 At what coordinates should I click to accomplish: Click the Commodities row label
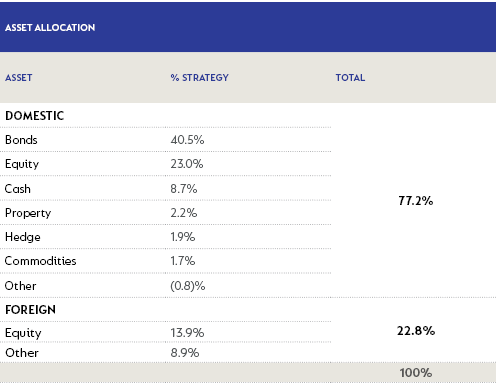tap(40, 261)
